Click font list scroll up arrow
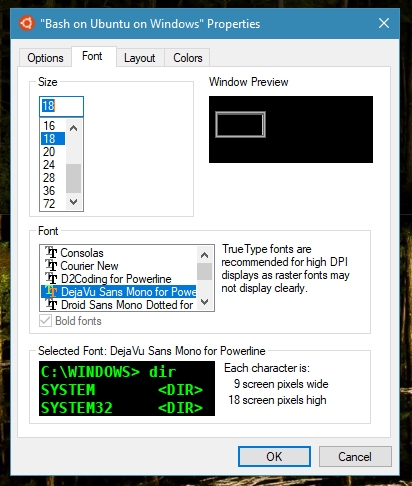Screen dimensions: 412x486 (x=205, y=255)
